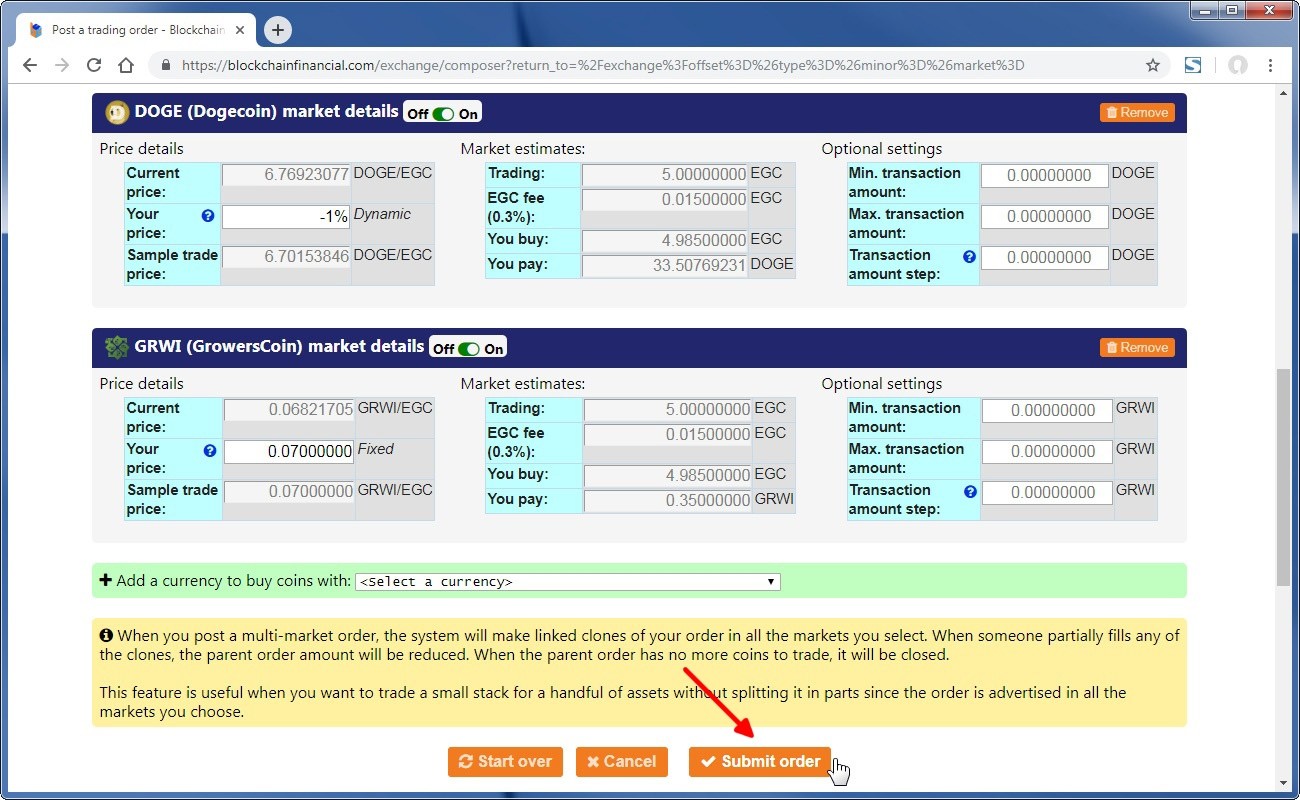
Task: Reload the page with refresh icon
Action: 94,65
